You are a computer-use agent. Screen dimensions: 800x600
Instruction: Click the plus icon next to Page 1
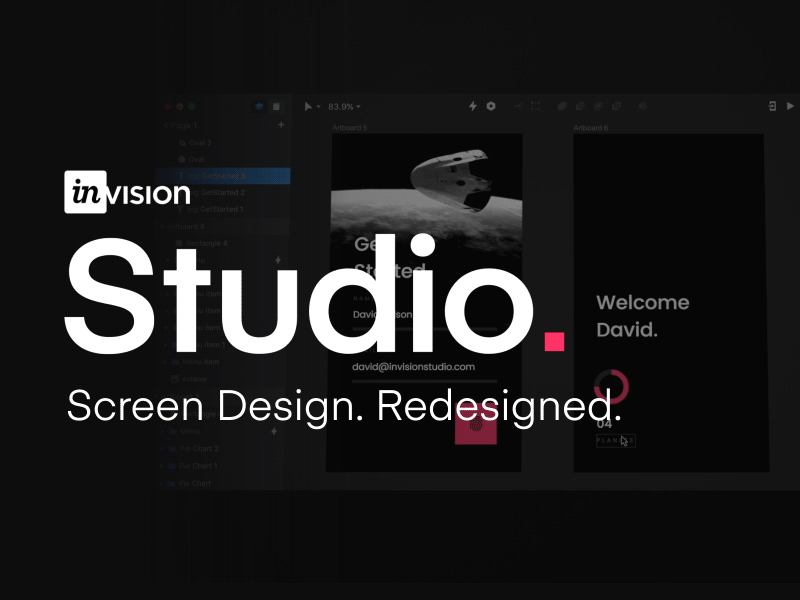point(281,125)
